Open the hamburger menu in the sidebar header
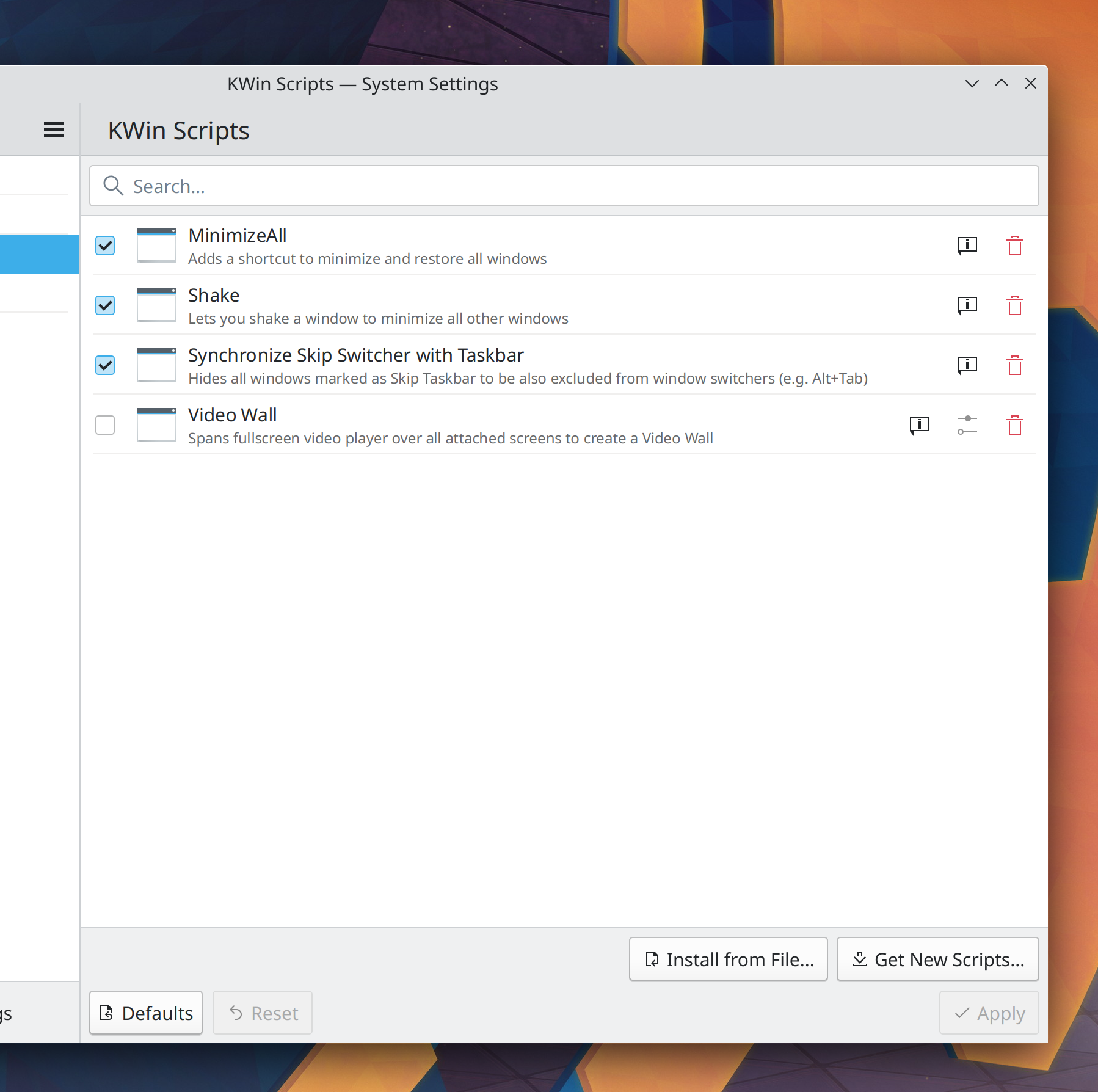The width and height of the screenshot is (1098, 1092). [x=54, y=129]
